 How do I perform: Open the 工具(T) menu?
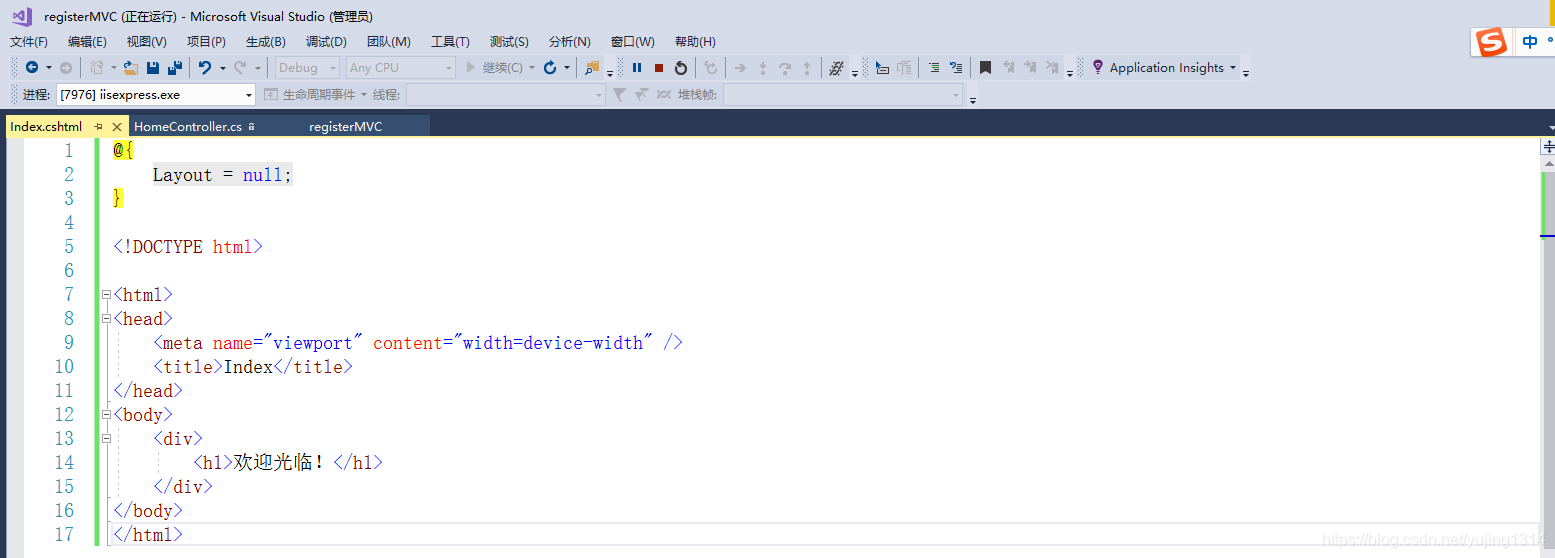[x=450, y=42]
